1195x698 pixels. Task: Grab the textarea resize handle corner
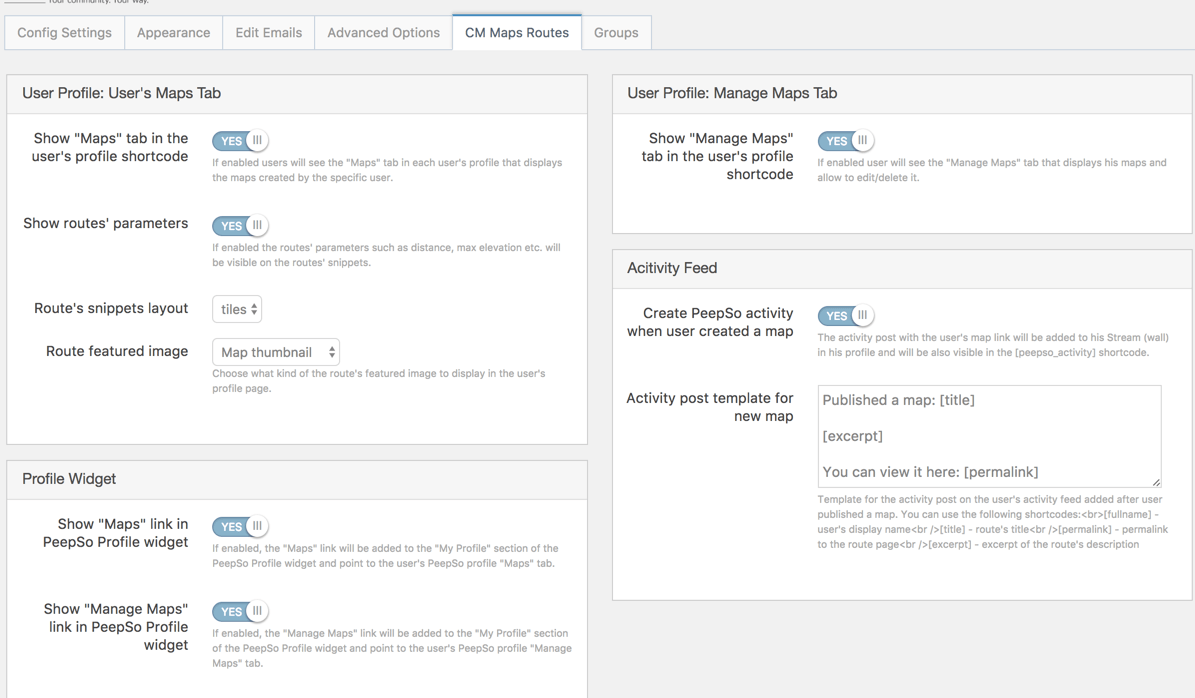point(1156,482)
